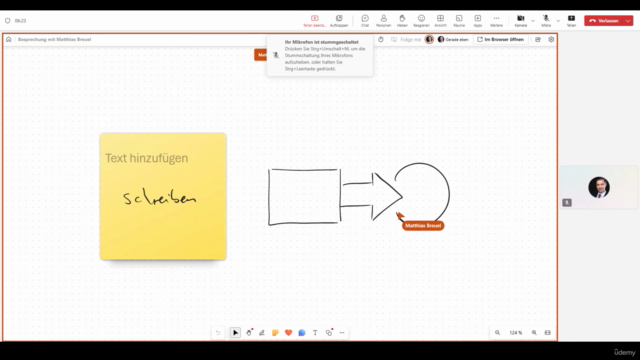Open the whiteboard share link icon

click(538, 40)
